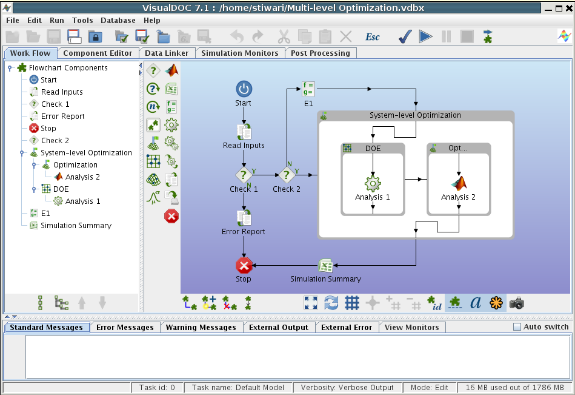
Task: Switch to the Data Linker tab
Action: coord(166,53)
